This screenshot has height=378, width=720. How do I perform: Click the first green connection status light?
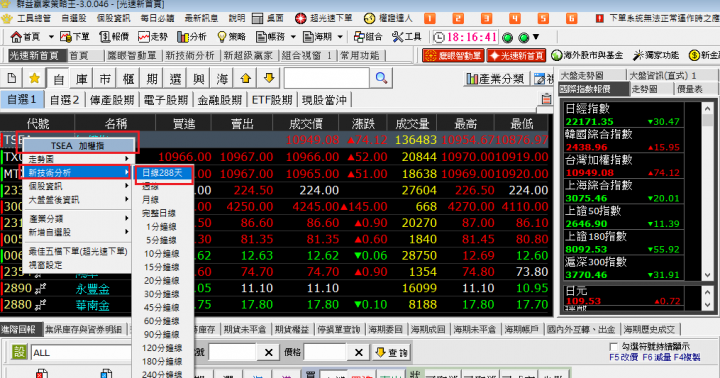pos(507,37)
